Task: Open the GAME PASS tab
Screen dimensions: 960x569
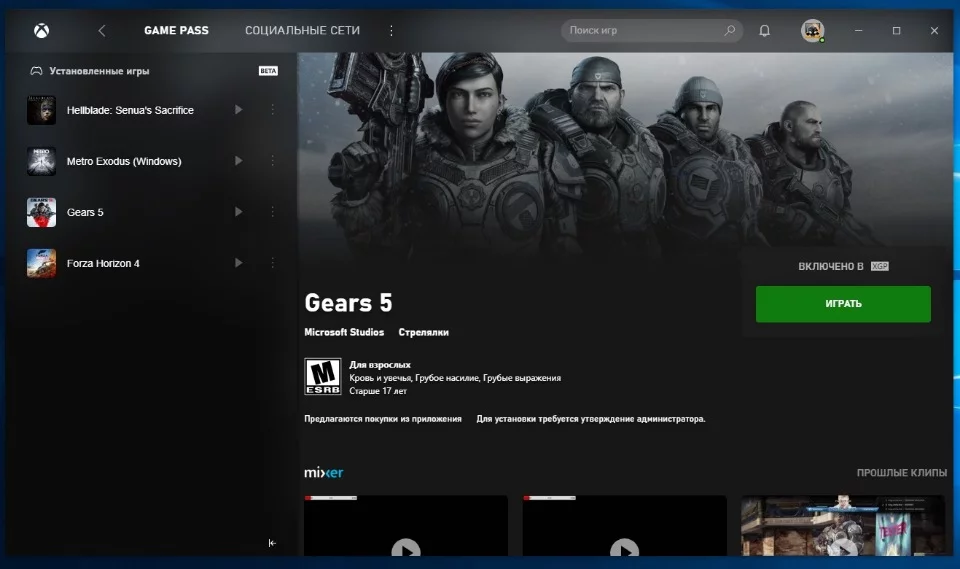Action: [176, 31]
